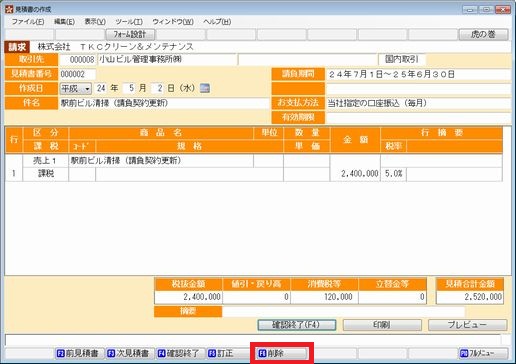Click the 訂正 function key button
516x364 pixels.
click(x=231, y=353)
